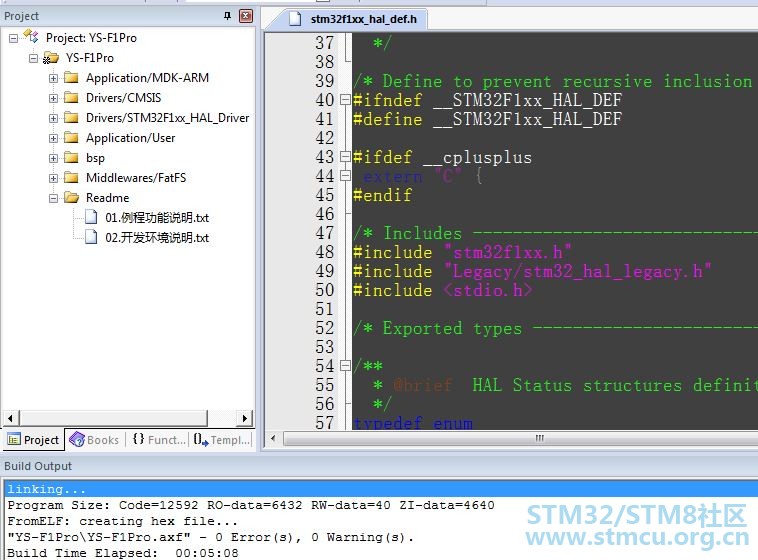Click the Program Size output line
758x560 pixels.
(x=251, y=505)
